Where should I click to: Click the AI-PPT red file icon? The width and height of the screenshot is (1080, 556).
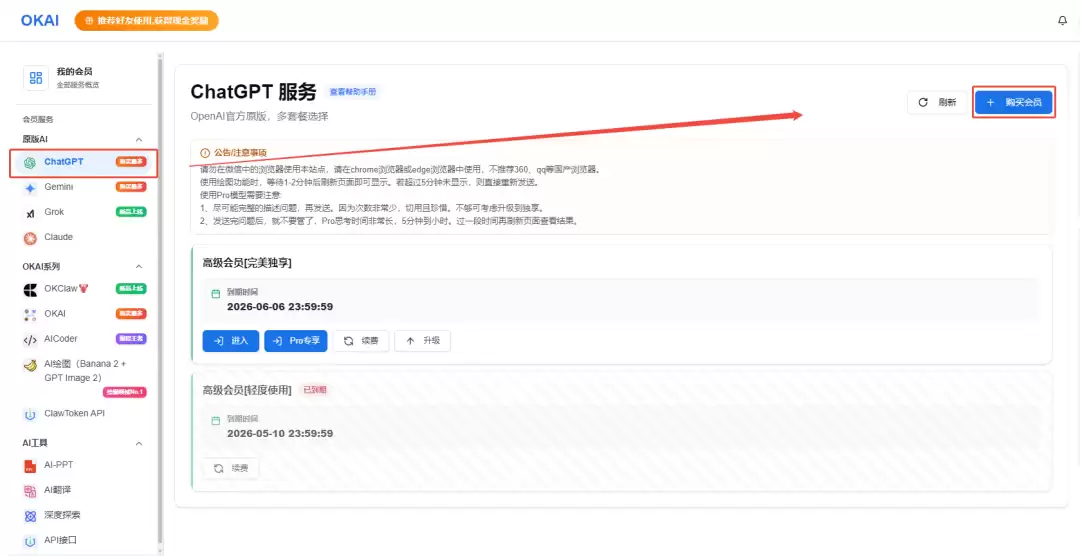[x=30, y=466]
